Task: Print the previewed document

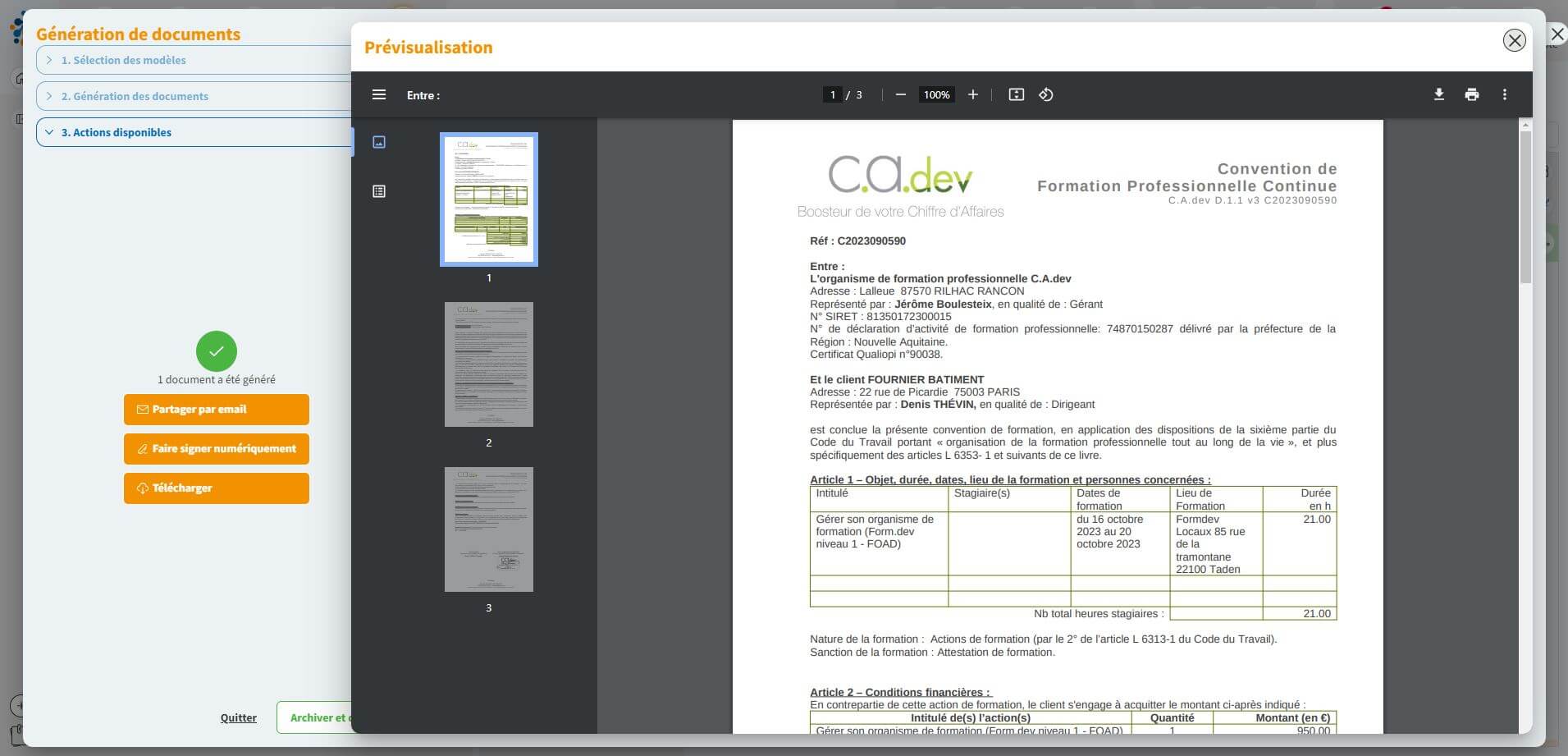Action: point(1472,95)
